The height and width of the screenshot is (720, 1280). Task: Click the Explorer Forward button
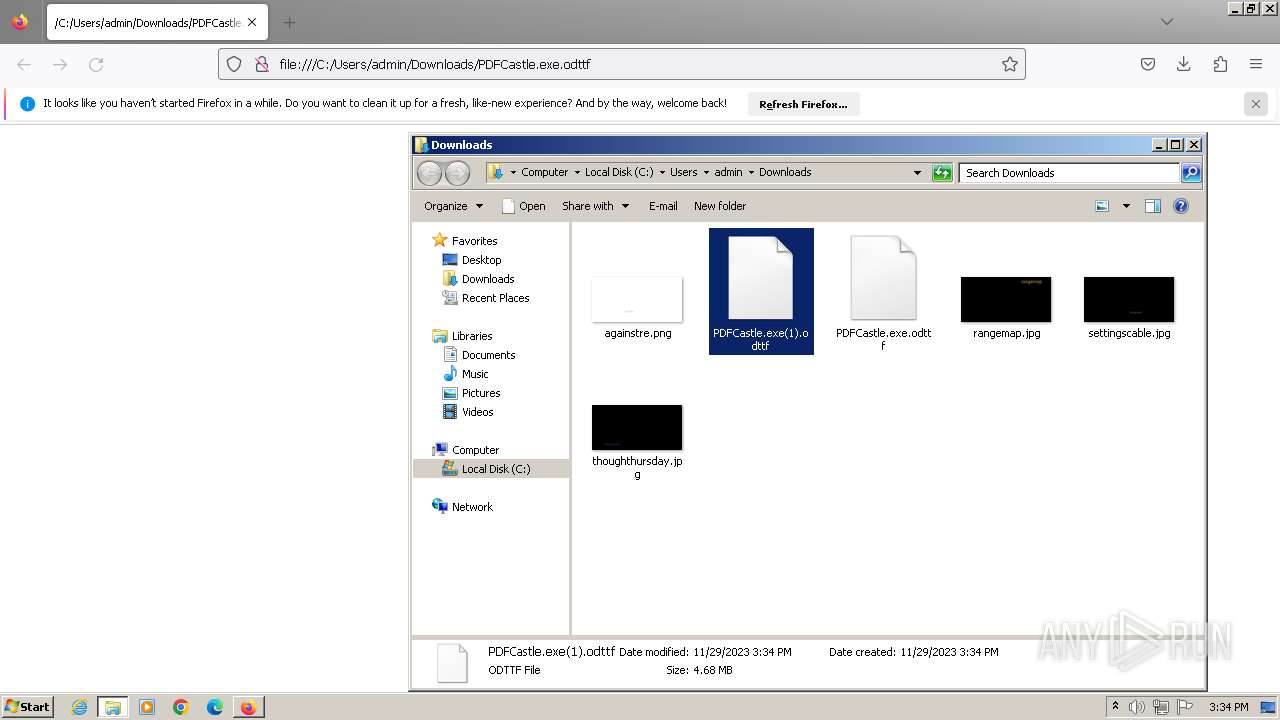pyautogui.click(x=457, y=173)
